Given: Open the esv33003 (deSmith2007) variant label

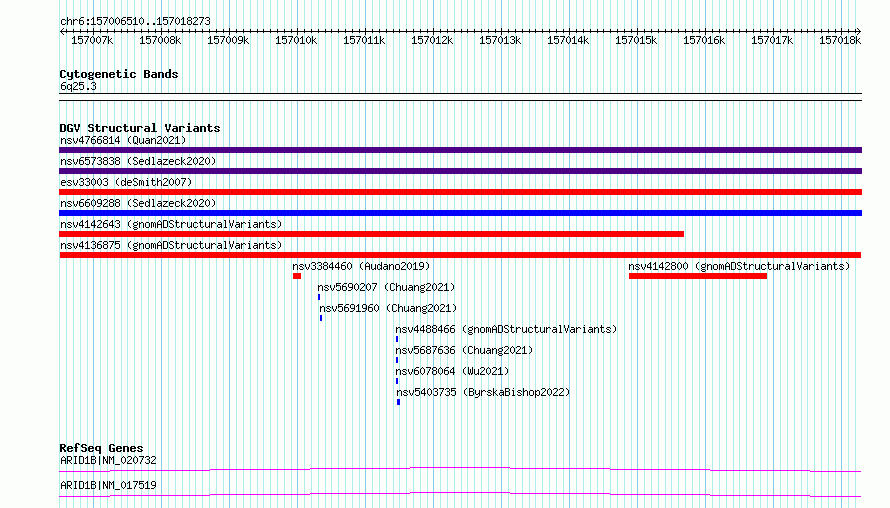Looking at the screenshot, I should (126, 182).
